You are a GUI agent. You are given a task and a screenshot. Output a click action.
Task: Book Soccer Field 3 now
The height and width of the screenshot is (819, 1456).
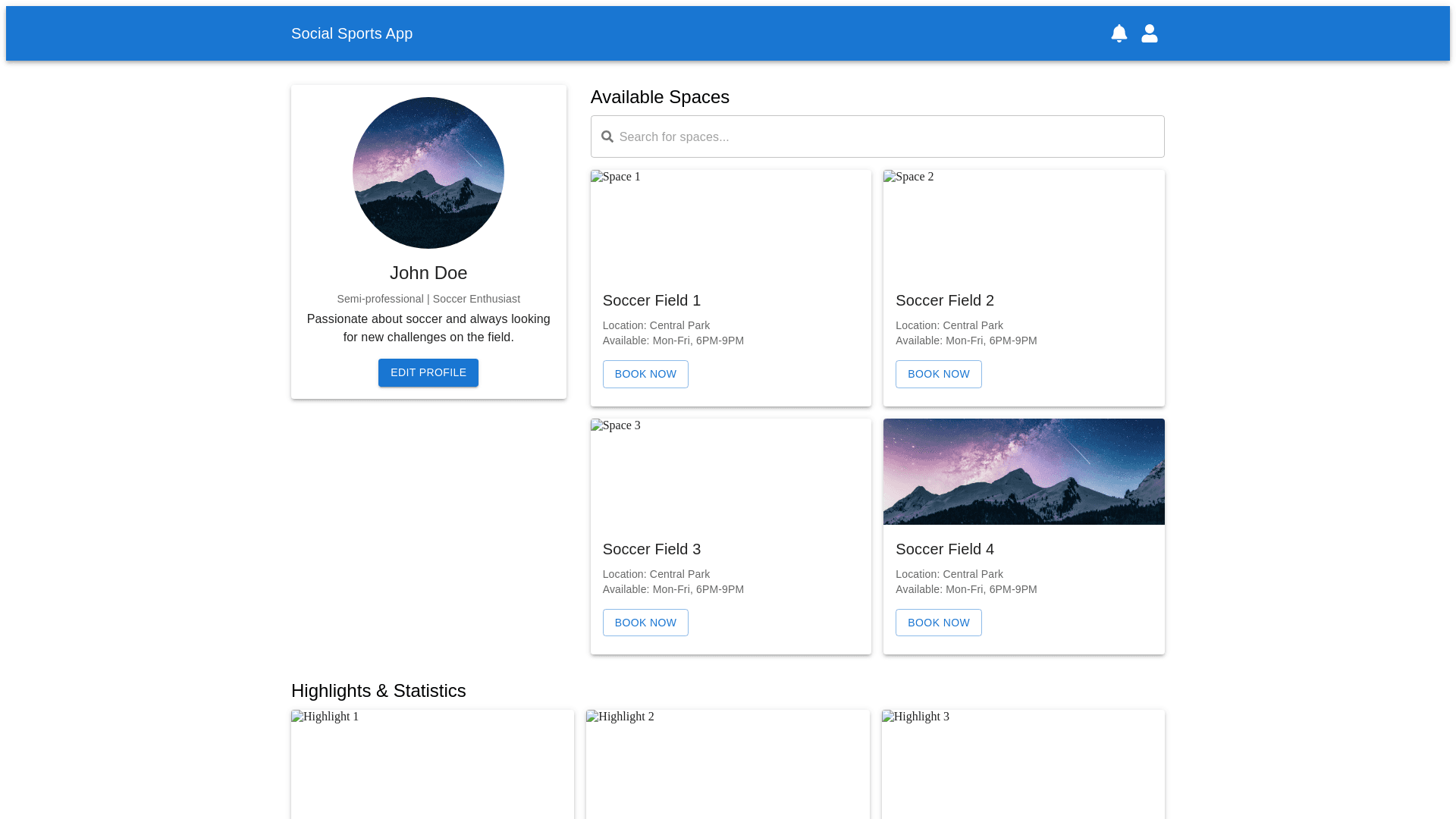pos(645,623)
